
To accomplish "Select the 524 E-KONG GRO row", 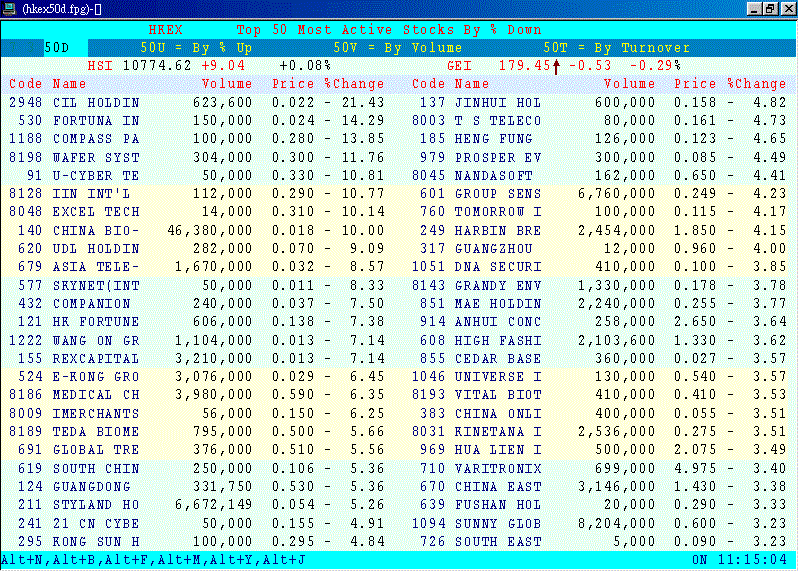I will tap(196, 377).
